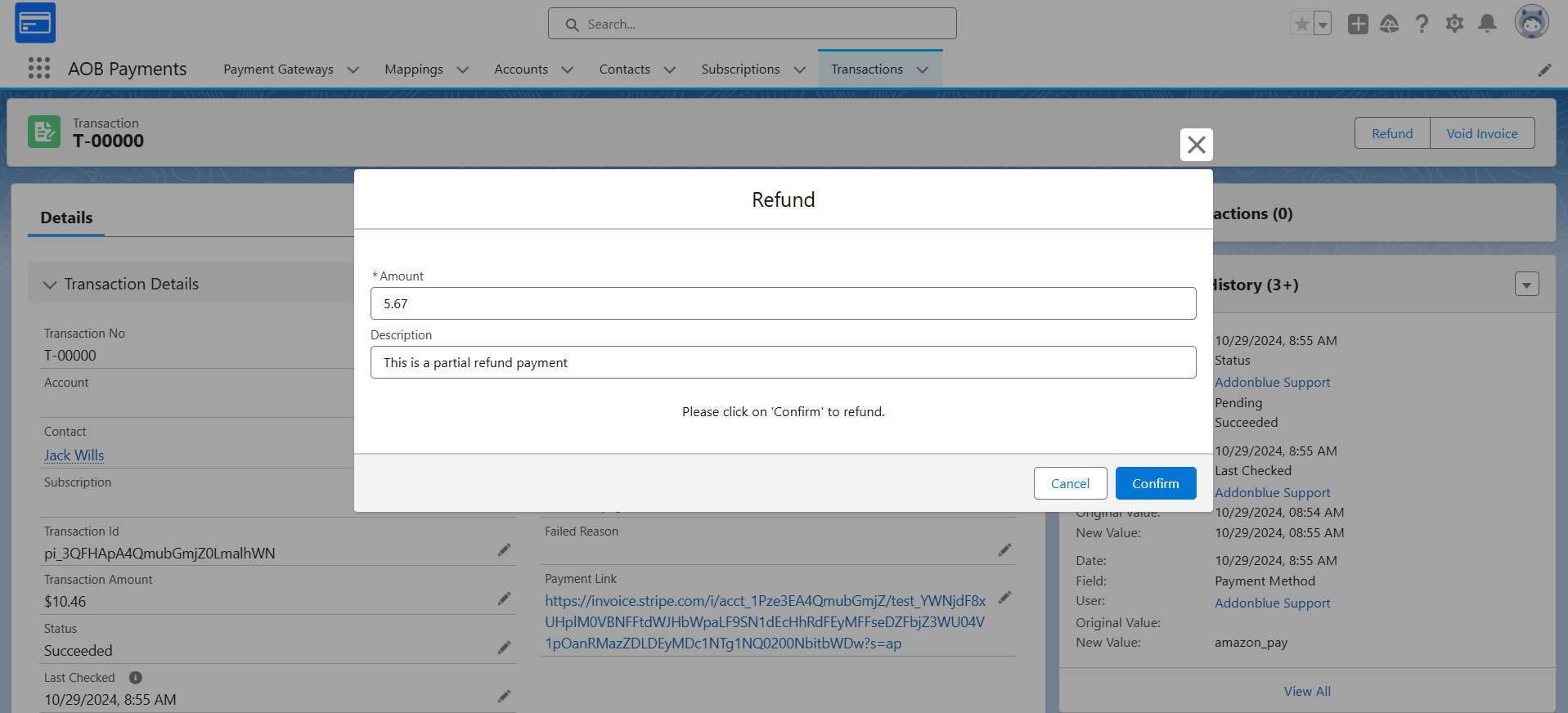Expand the Subscriptions chevron menu
The width and height of the screenshot is (1568, 713).
(x=800, y=70)
